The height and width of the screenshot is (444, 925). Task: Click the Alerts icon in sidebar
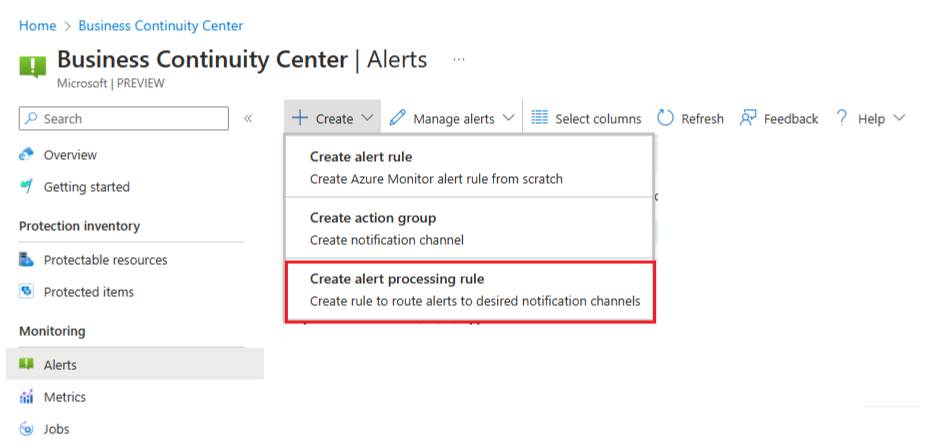27,364
